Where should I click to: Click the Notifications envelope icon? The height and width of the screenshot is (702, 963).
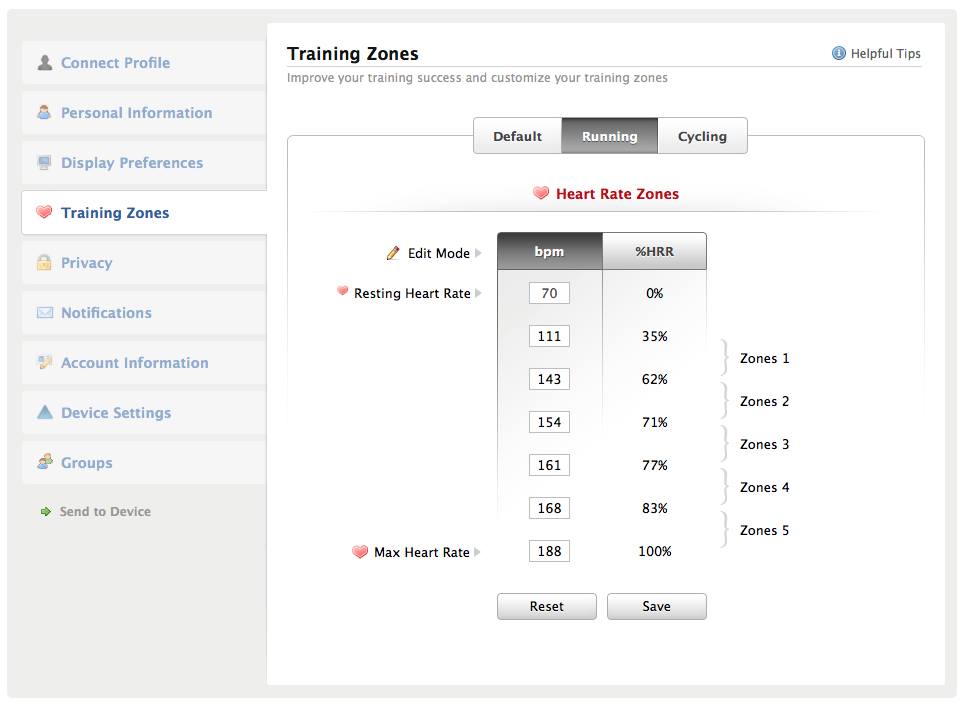tap(45, 312)
